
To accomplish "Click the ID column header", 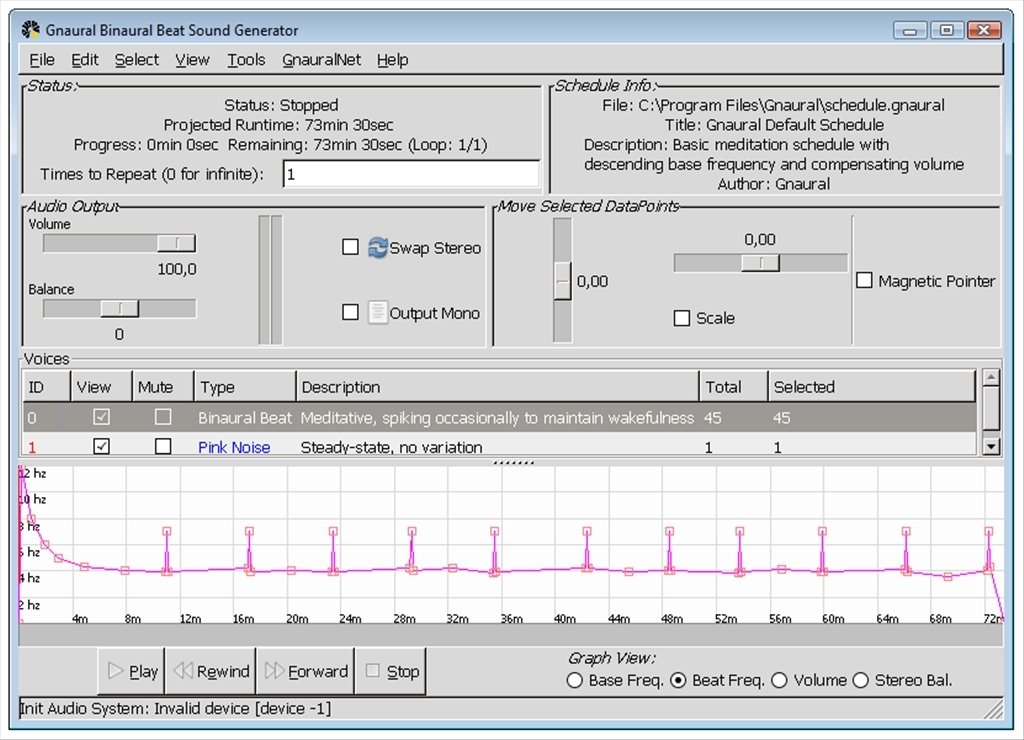I will 46,387.
